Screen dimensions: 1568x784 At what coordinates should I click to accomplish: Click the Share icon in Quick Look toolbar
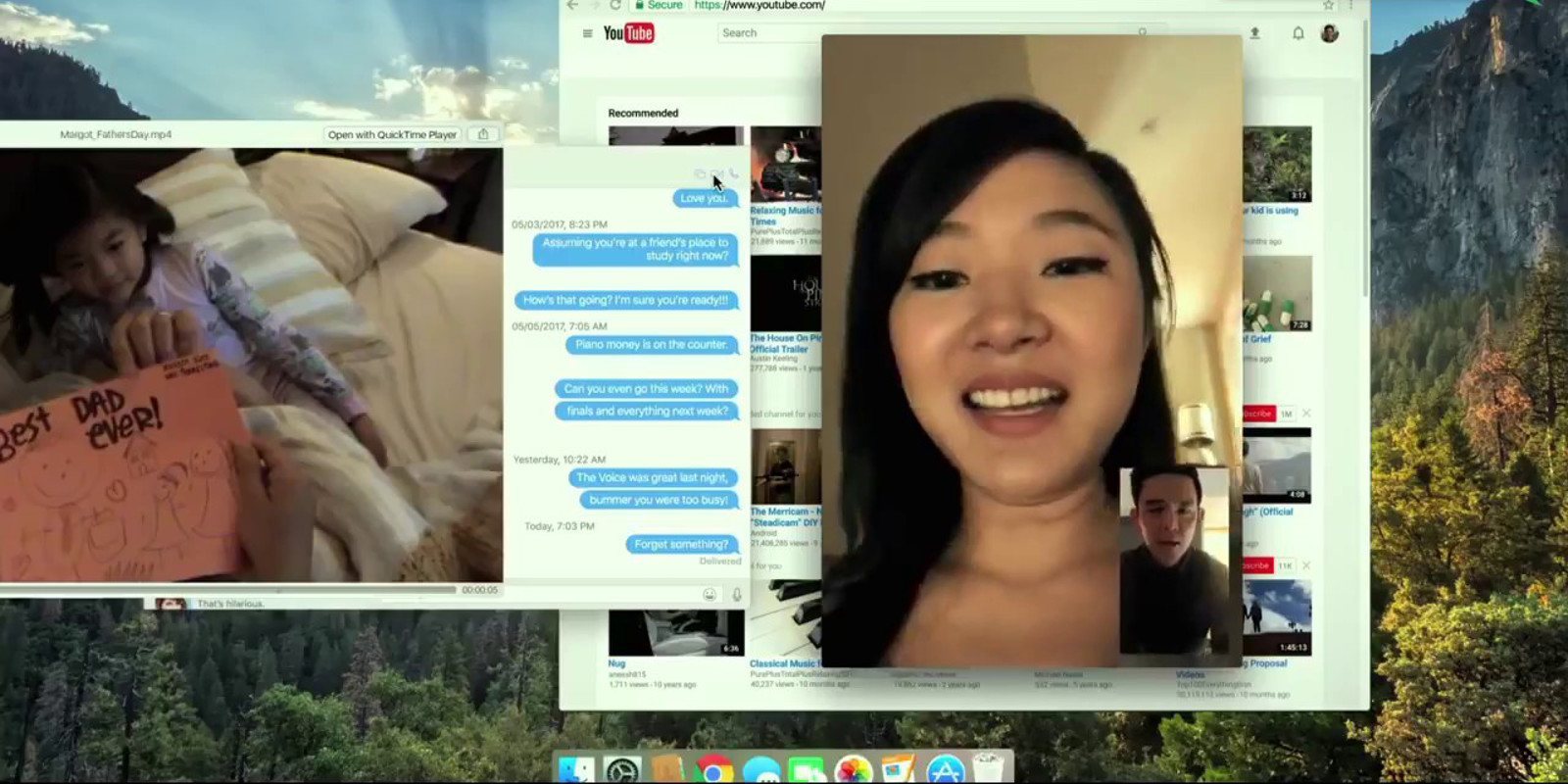coord(483,134)
